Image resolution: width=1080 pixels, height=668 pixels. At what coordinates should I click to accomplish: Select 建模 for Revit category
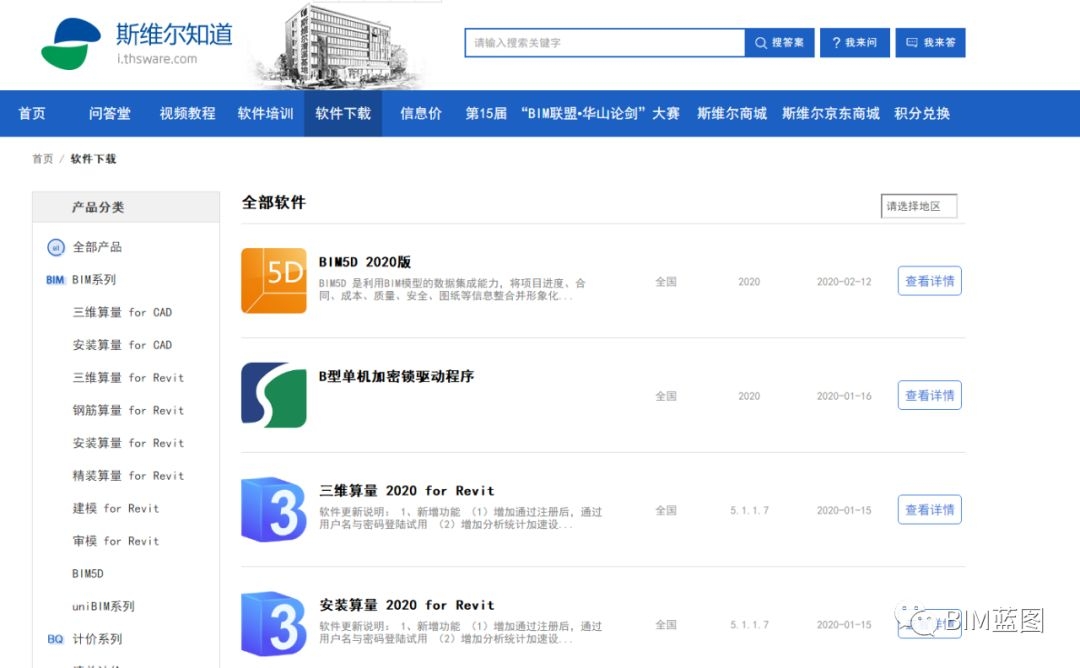(116, 509)
